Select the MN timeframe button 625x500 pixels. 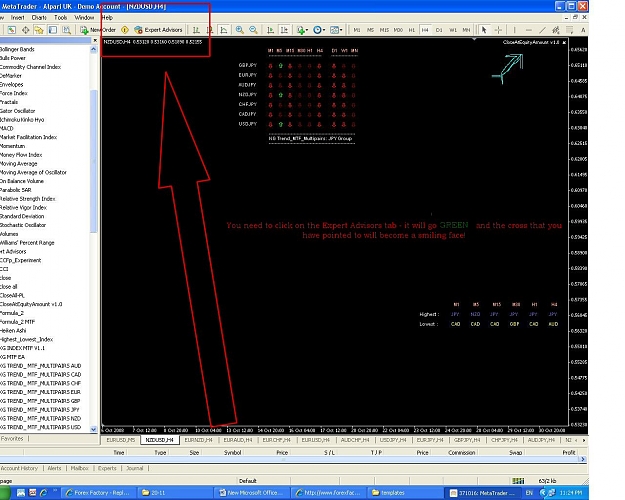tap(466, 30)
